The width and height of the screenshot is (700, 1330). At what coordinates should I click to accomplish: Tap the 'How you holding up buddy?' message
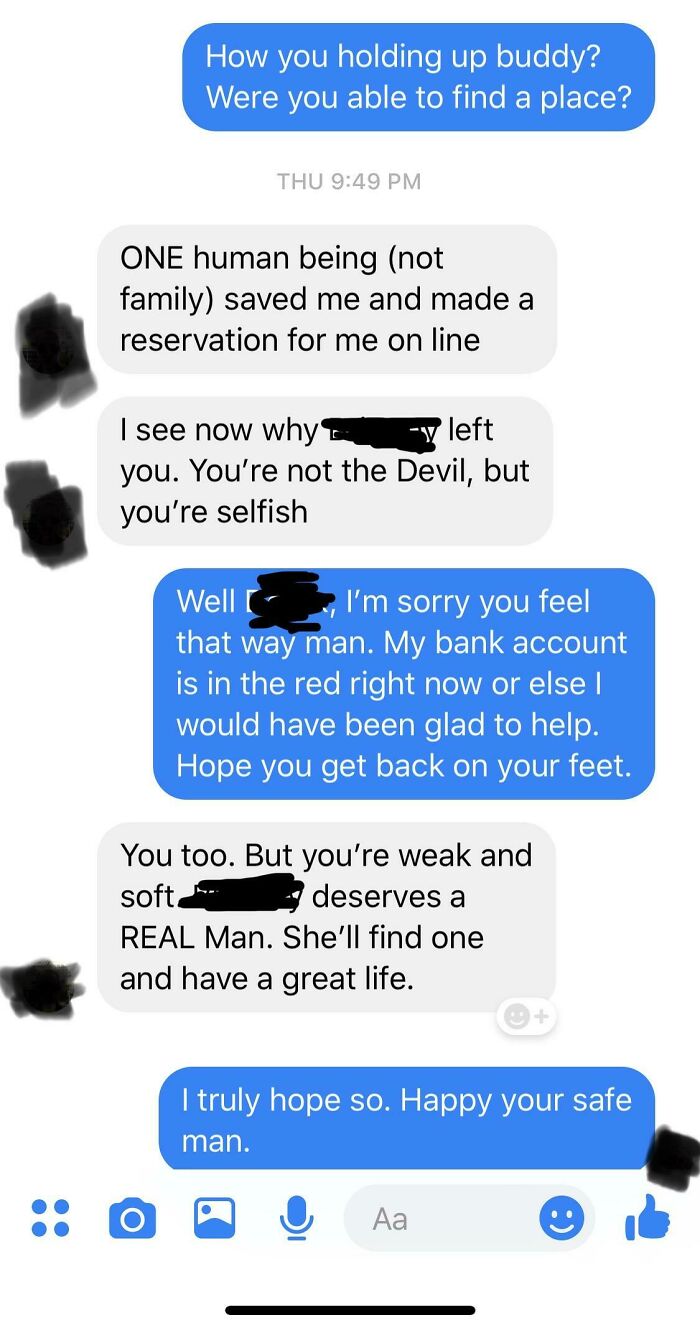pos(418,77)
